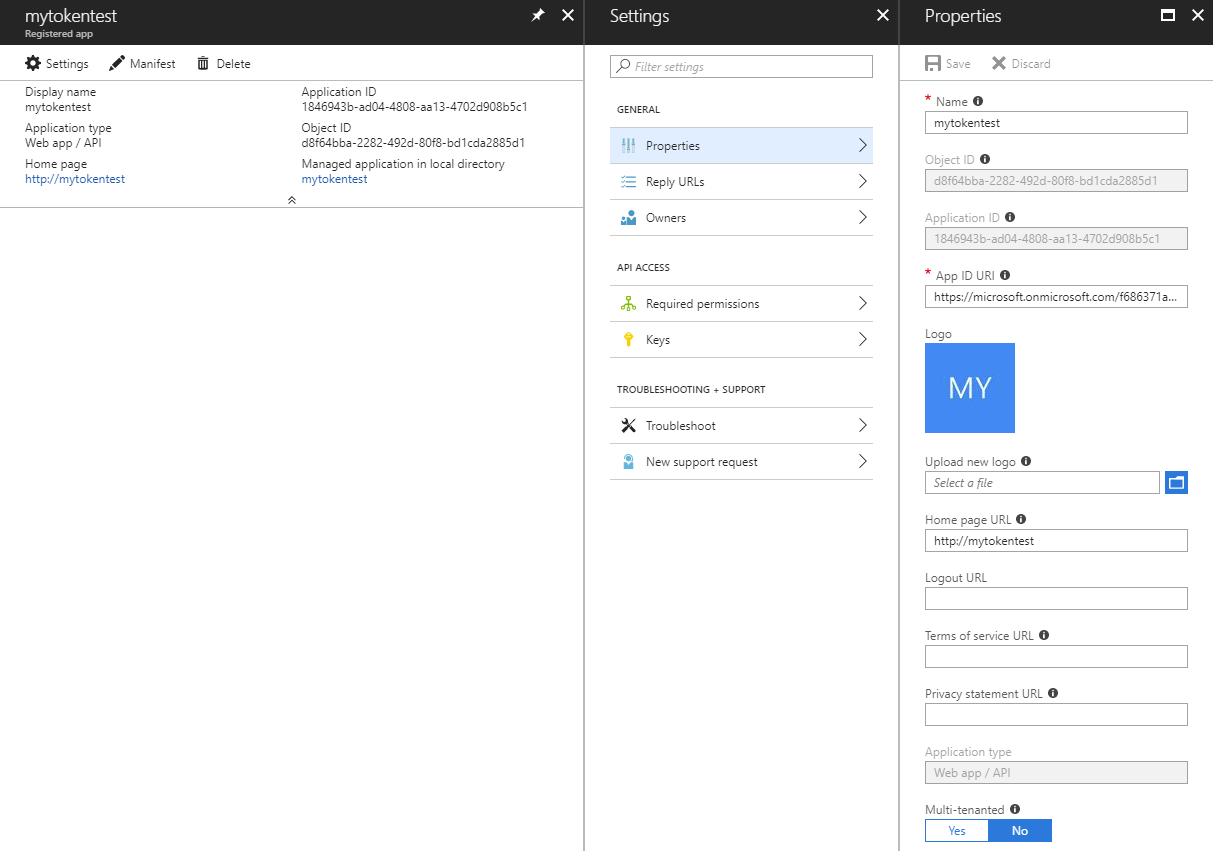The width and height of the screenshot is (1213, 851).
Task: Delete the registered app via trash icon
Action: (x=223, y=63)
